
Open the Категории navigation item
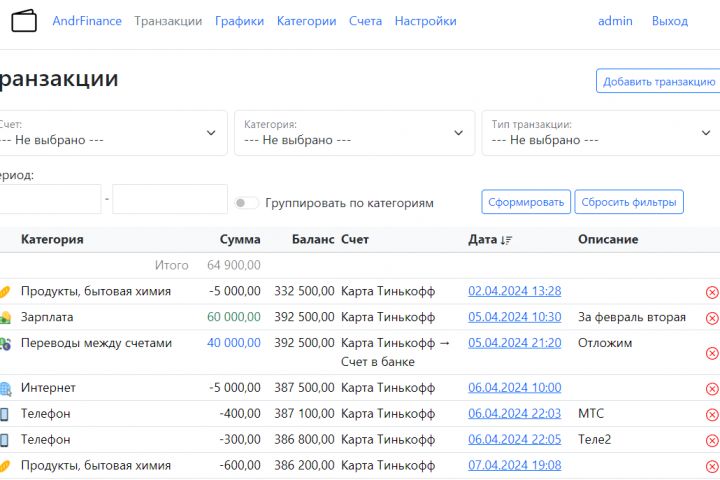pyautogui.click(x=306, y=21)
